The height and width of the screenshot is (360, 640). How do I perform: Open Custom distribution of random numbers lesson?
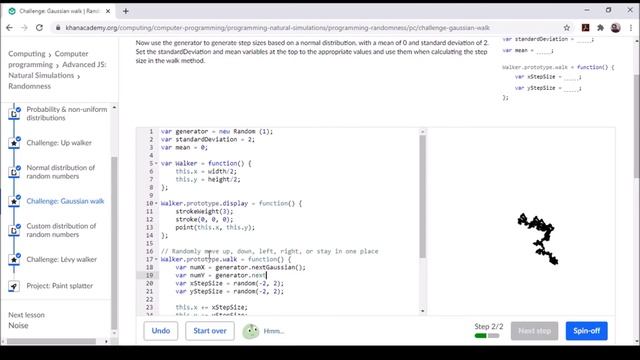pos(61,230)
